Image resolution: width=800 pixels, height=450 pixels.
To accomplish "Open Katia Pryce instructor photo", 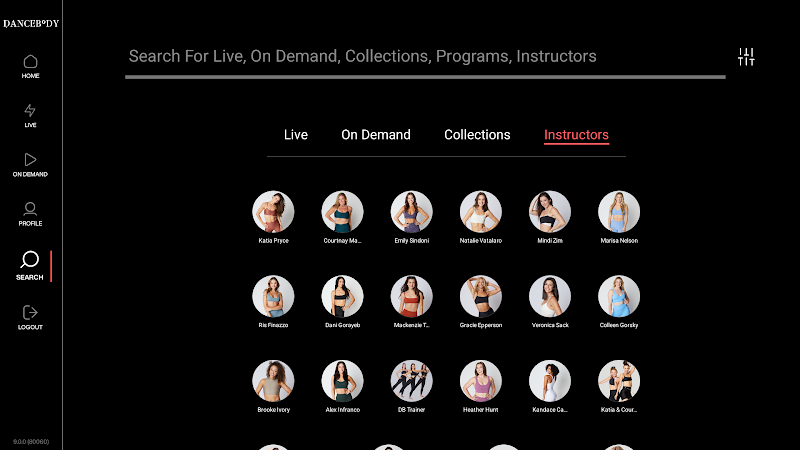I will pos(273,212).
